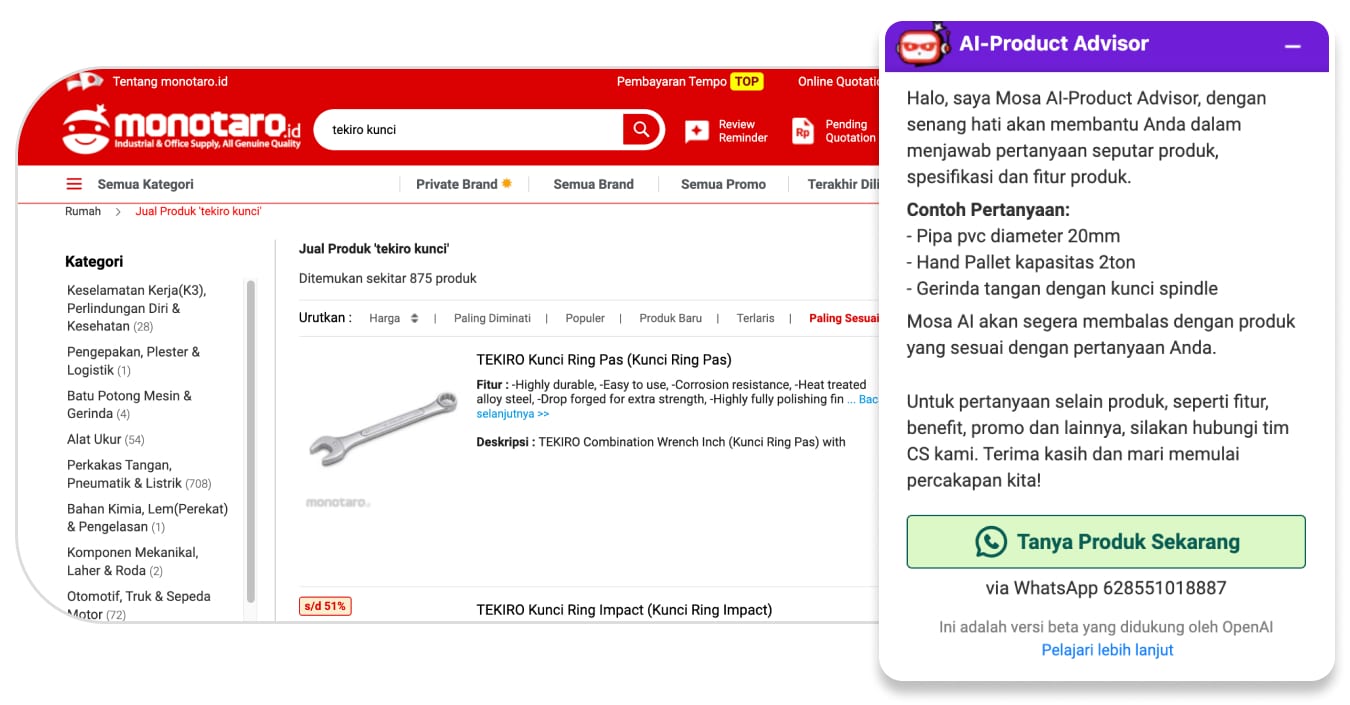Click the Kategori list scrollbar
The image size is (1350, 705).
click(x=250, y=440)
